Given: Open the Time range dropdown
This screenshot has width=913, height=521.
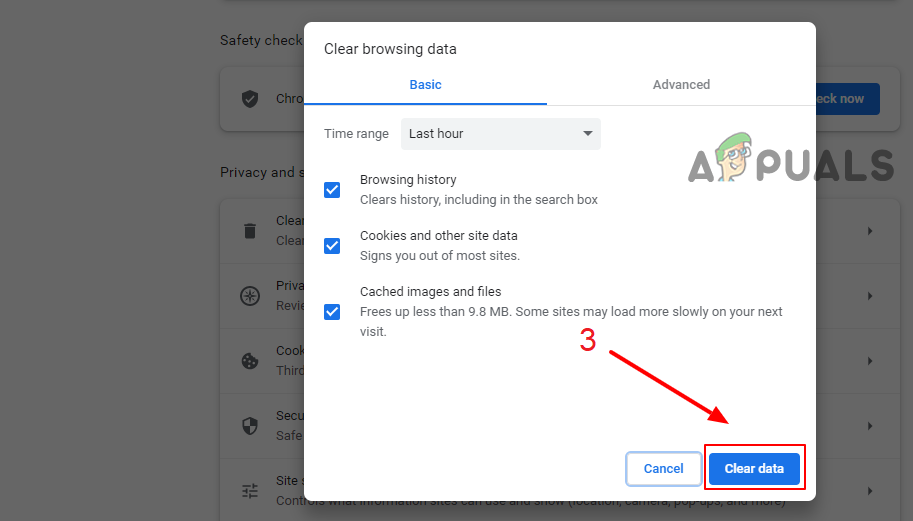Looking at the screenshot, I should [x=501, y=134].
